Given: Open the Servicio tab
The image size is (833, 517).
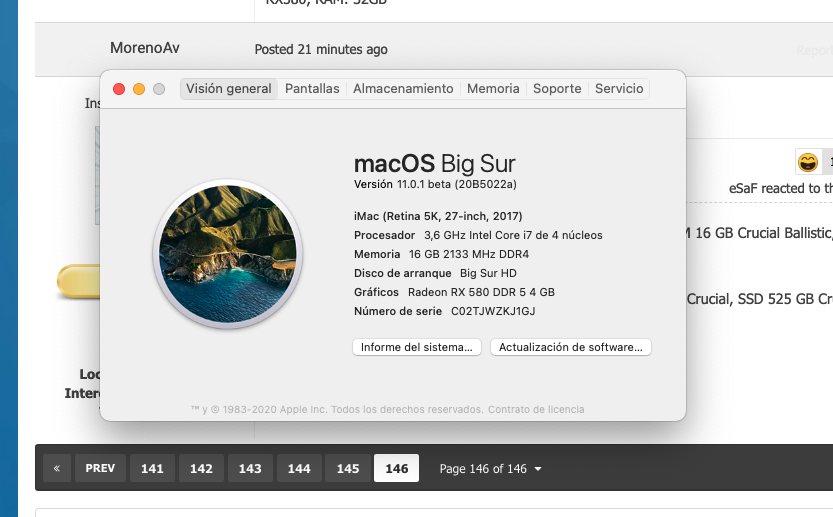Looking at the screenshot, I should point(619,89).
